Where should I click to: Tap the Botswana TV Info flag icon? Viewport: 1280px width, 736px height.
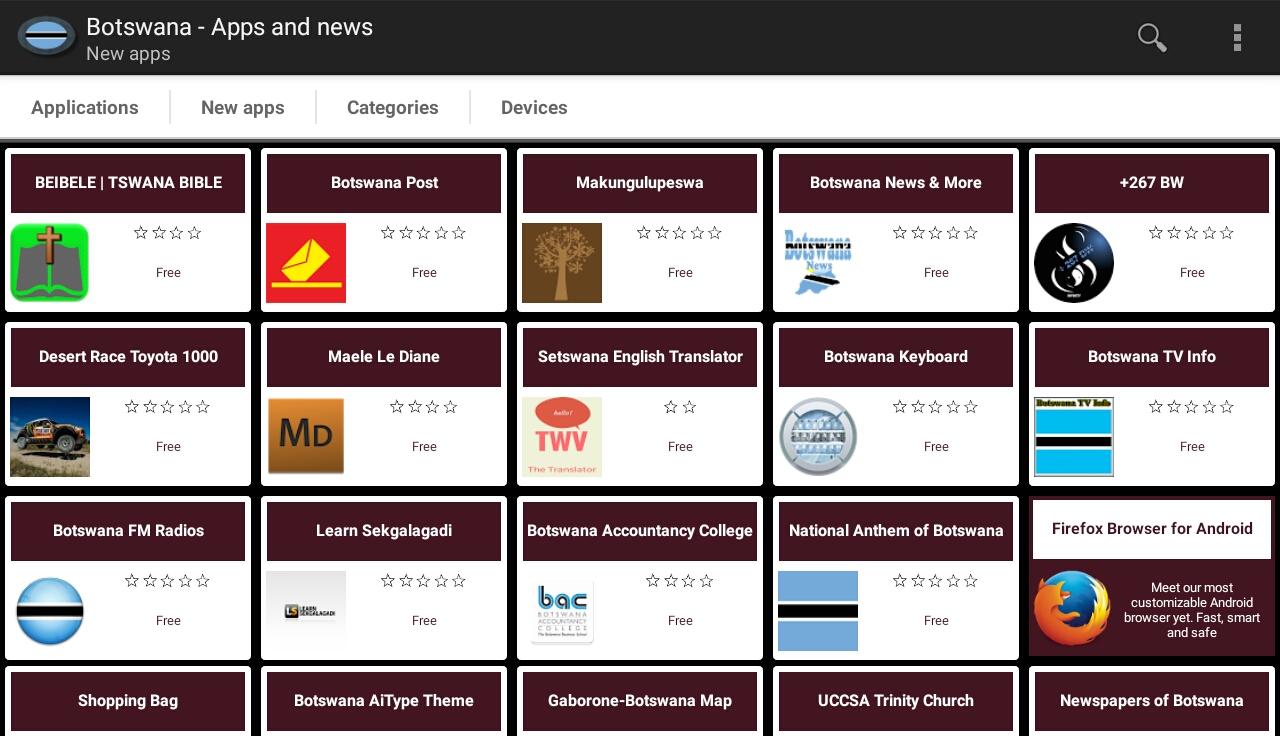coord(1074,437)
